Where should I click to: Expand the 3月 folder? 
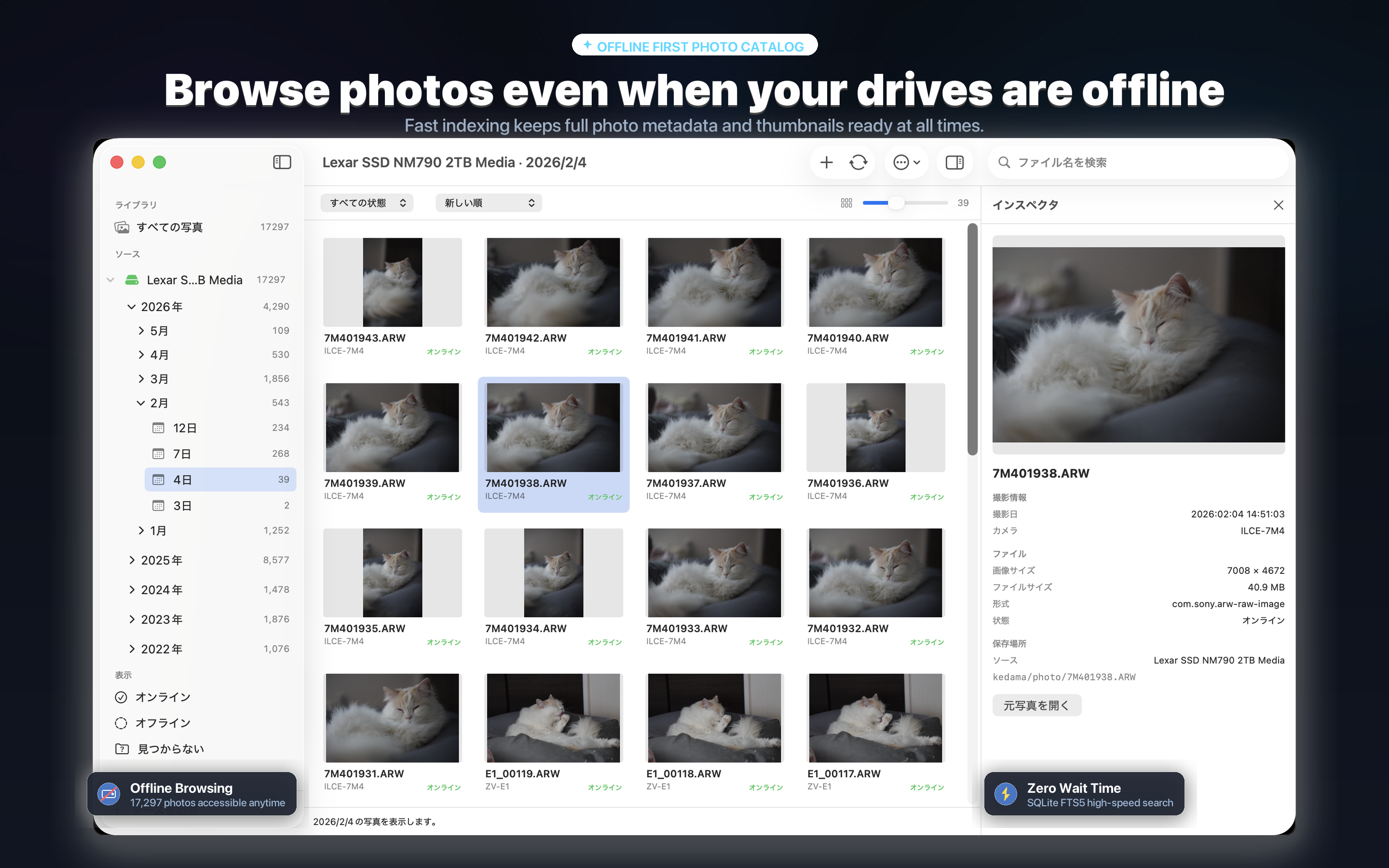(141, 379)
